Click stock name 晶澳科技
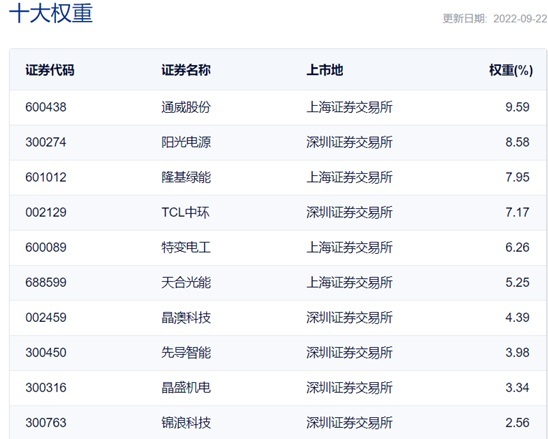Image resolution: width=548 pixels, height=439 pixels. pos(186,317)
